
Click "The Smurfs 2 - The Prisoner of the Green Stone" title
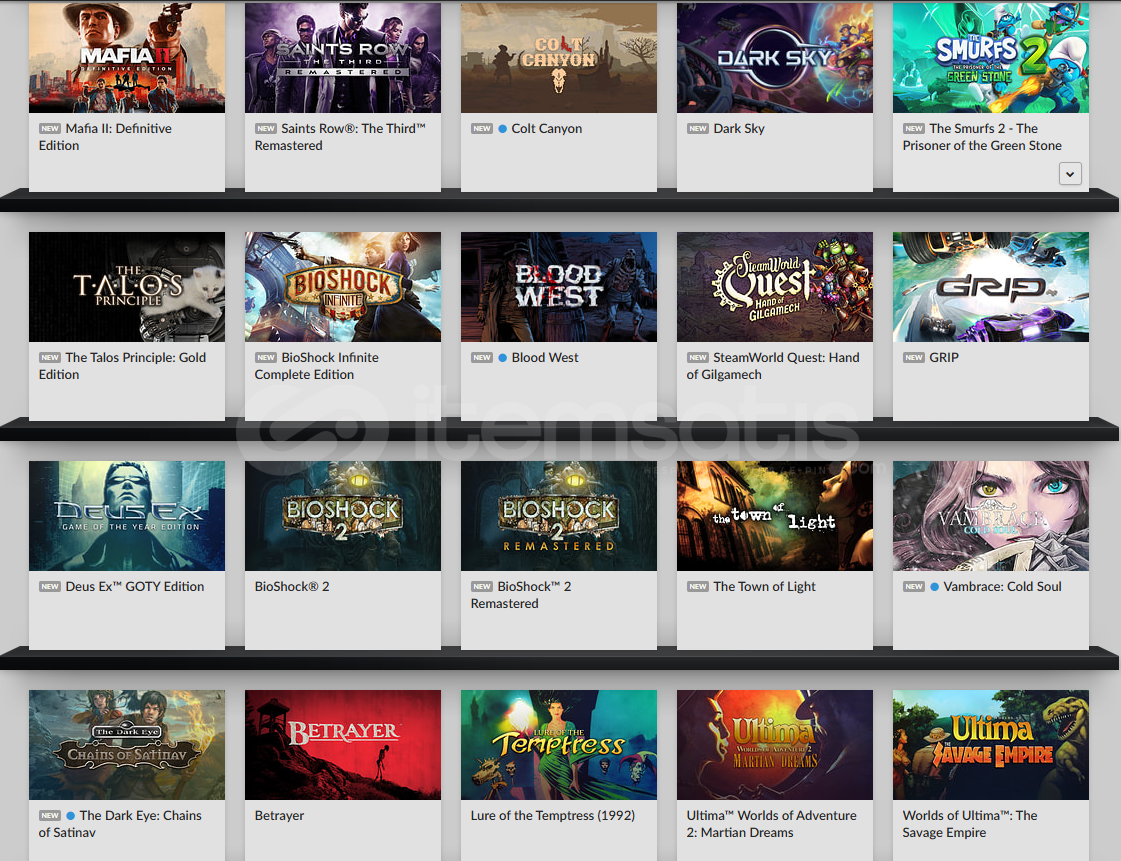982,137
